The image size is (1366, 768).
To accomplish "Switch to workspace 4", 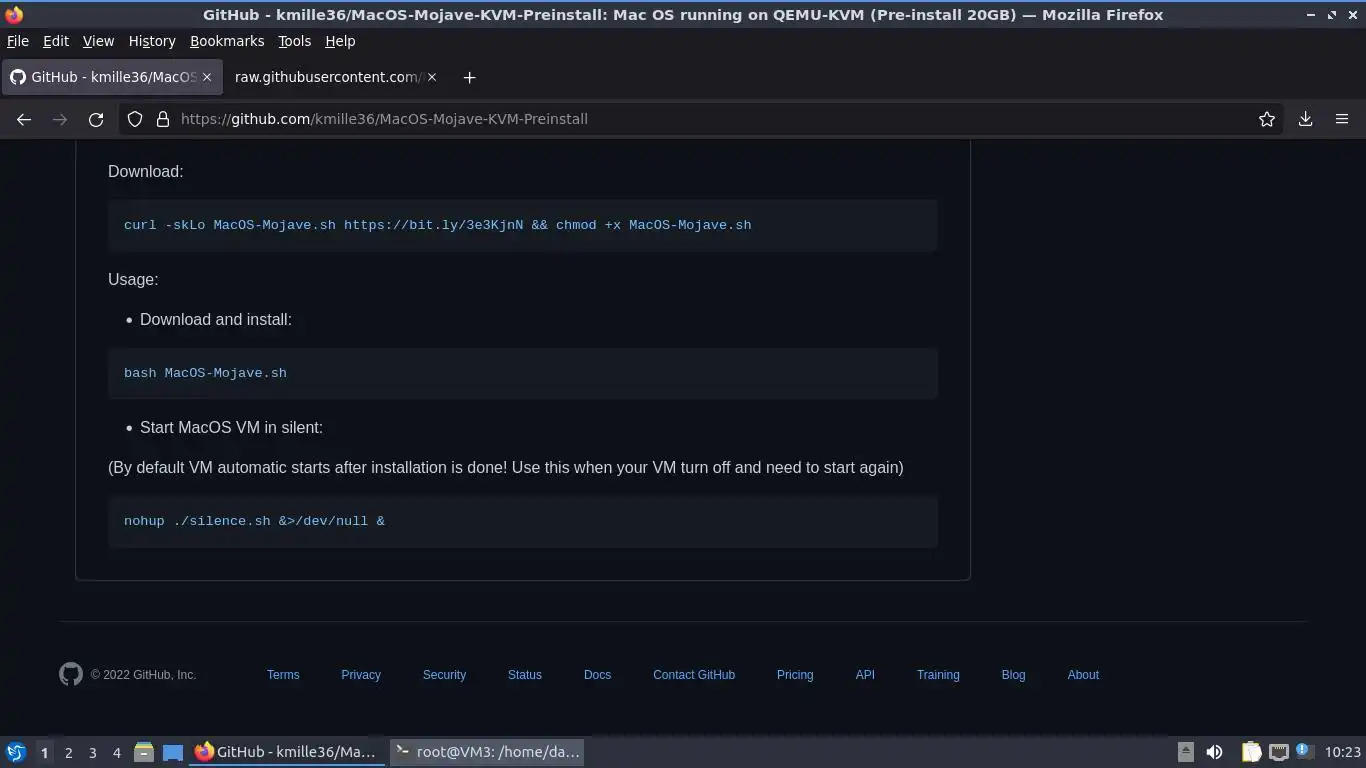I will point(116,752).
